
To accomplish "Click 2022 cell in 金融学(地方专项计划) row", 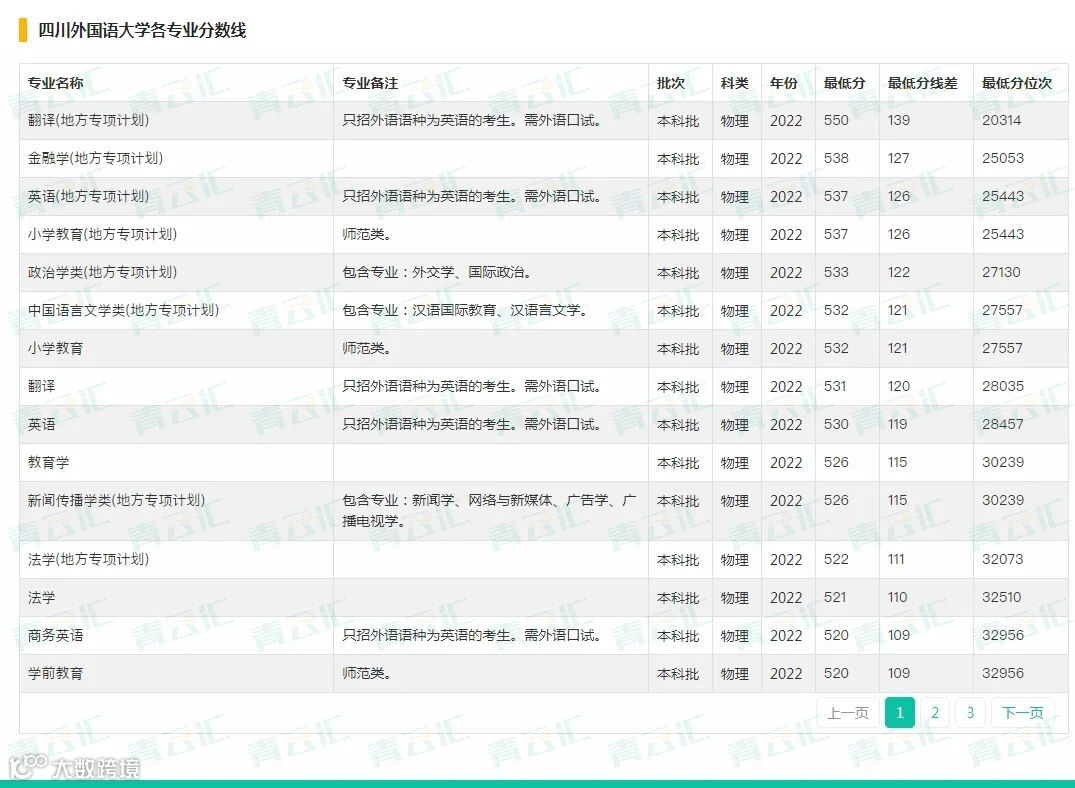I will point(786,159).
